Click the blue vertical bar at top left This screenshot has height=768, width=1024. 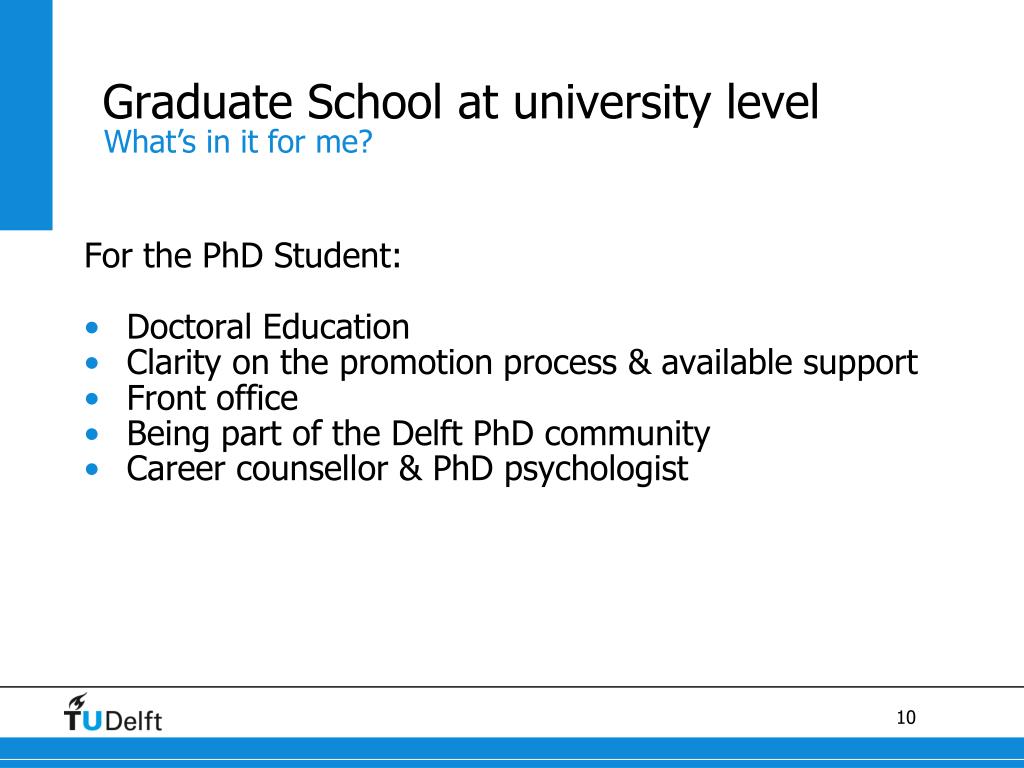(26, 115)
